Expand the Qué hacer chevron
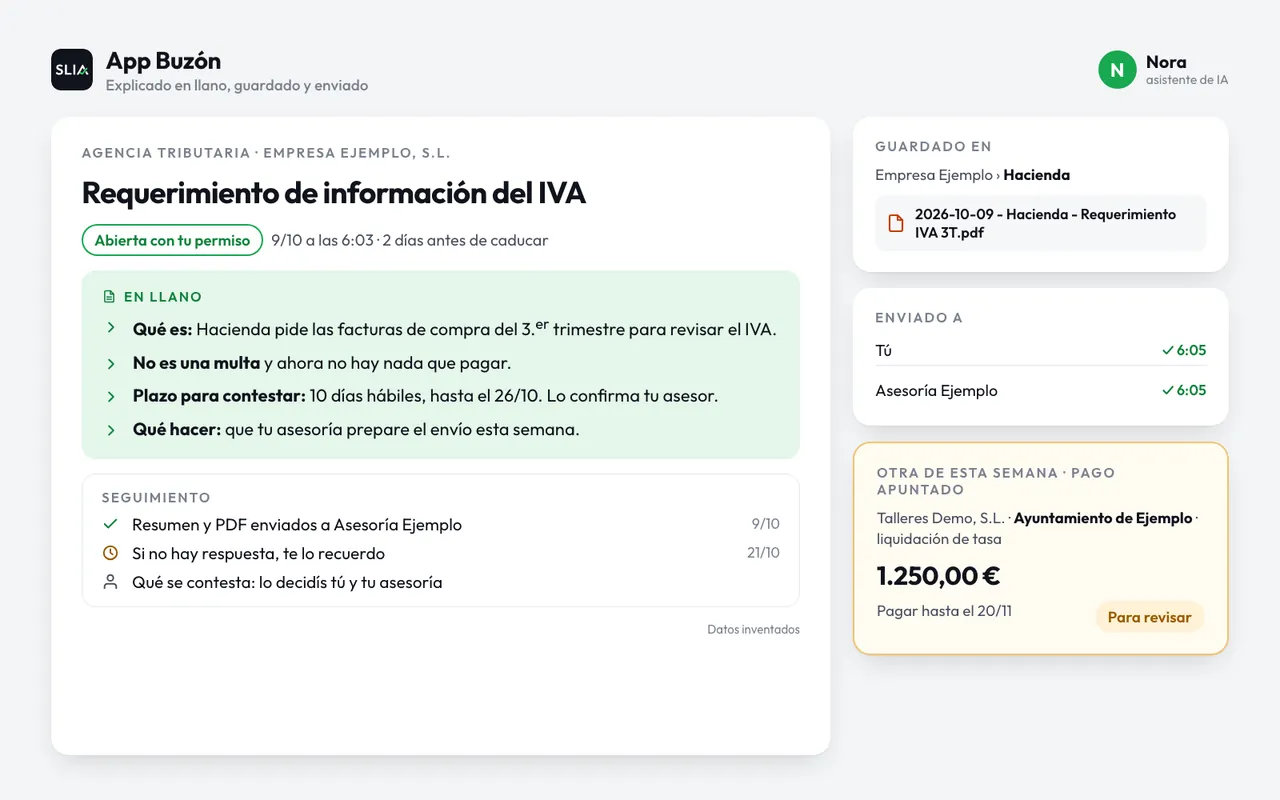The image size is (1280, 800). click(x=111, y=430)
